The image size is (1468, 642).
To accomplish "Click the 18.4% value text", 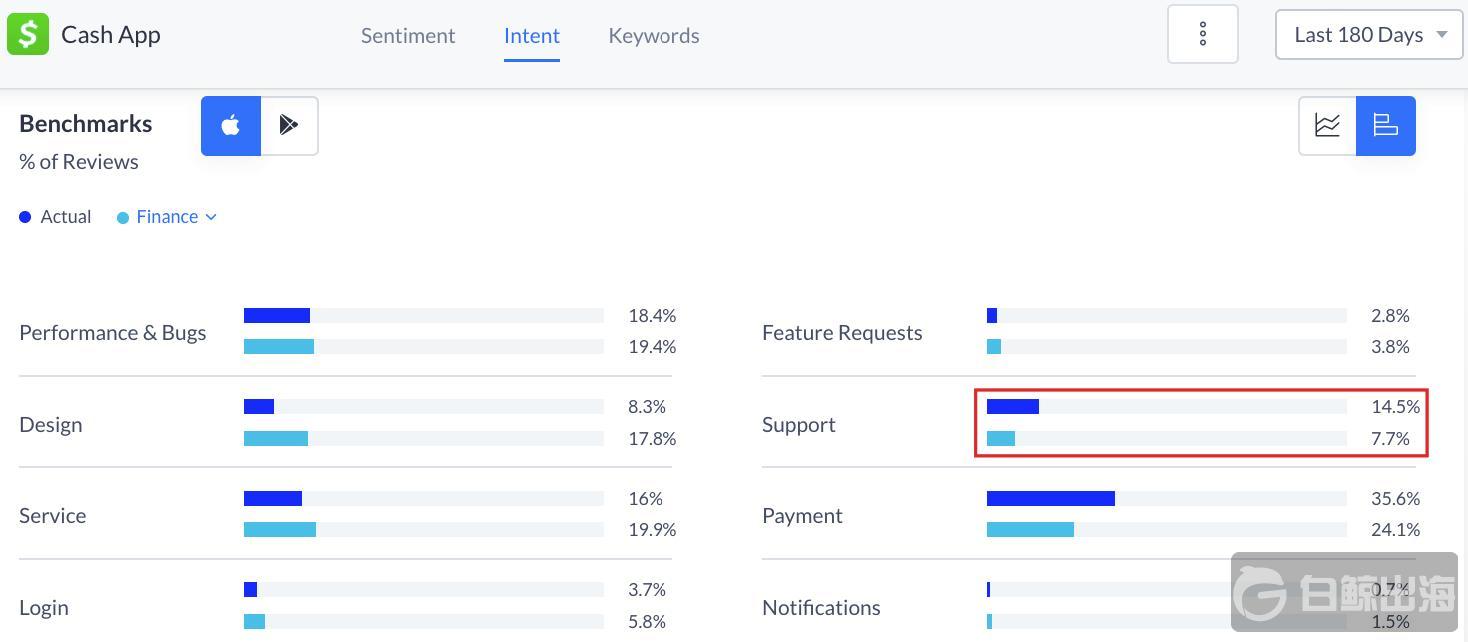I will pyautogui.click(x=652, y=316).
